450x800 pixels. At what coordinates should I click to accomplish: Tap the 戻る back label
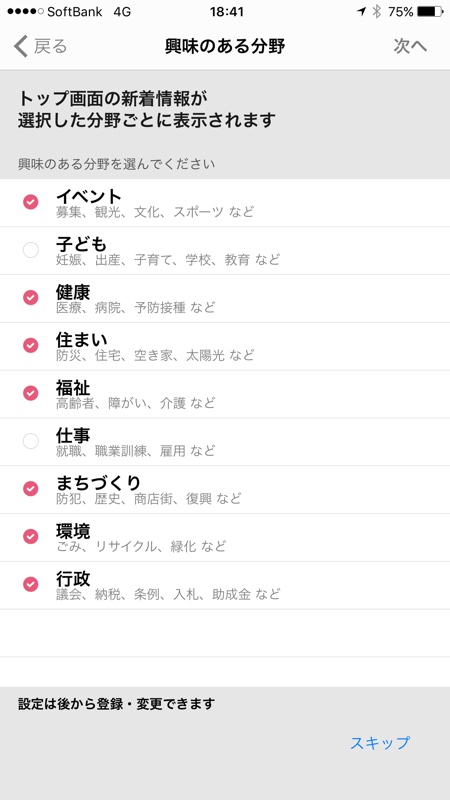(51, 46)
